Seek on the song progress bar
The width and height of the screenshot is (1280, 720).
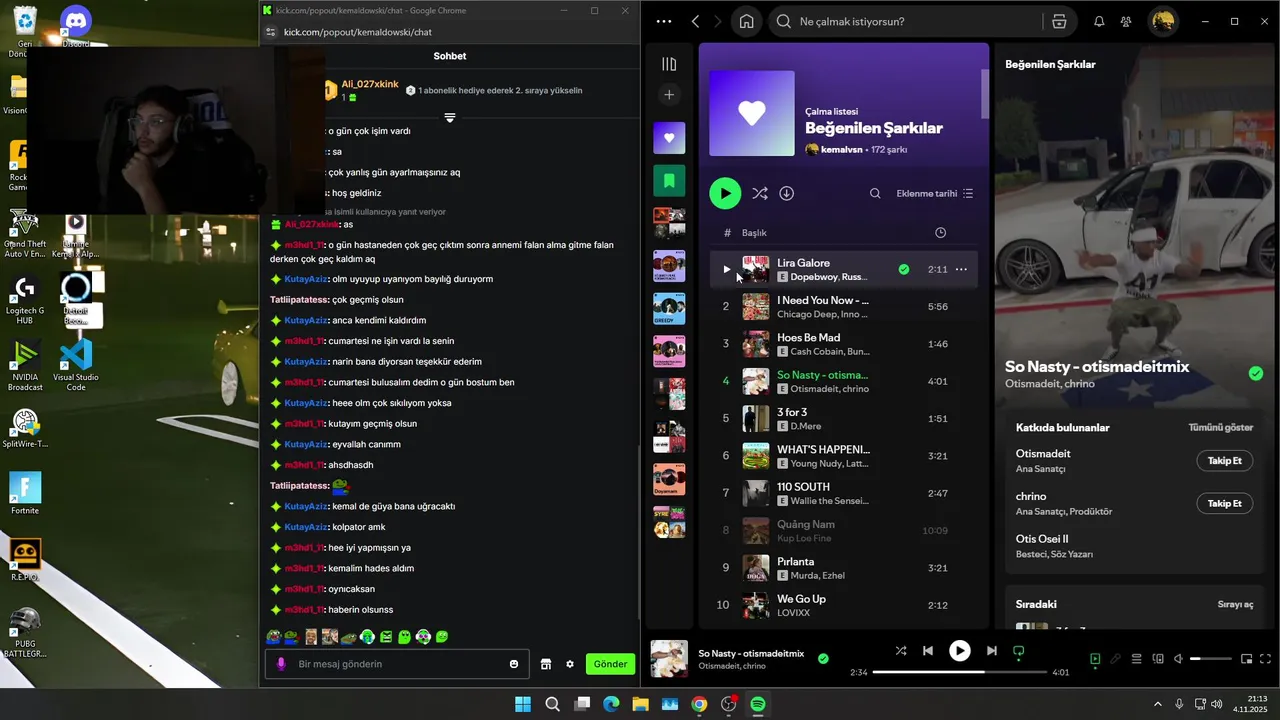959,672
